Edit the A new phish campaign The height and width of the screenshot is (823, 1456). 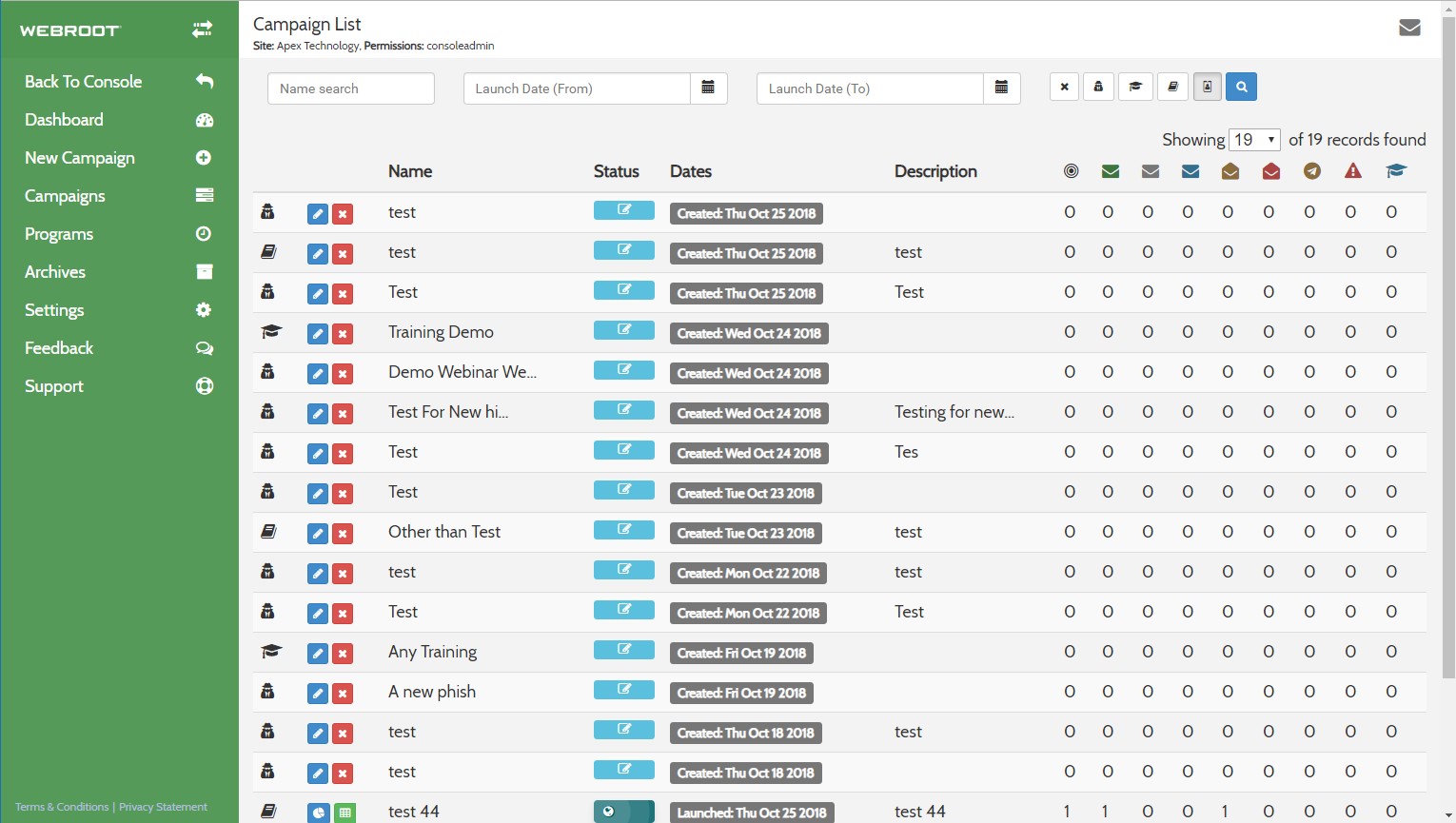(x=318, y=694)
